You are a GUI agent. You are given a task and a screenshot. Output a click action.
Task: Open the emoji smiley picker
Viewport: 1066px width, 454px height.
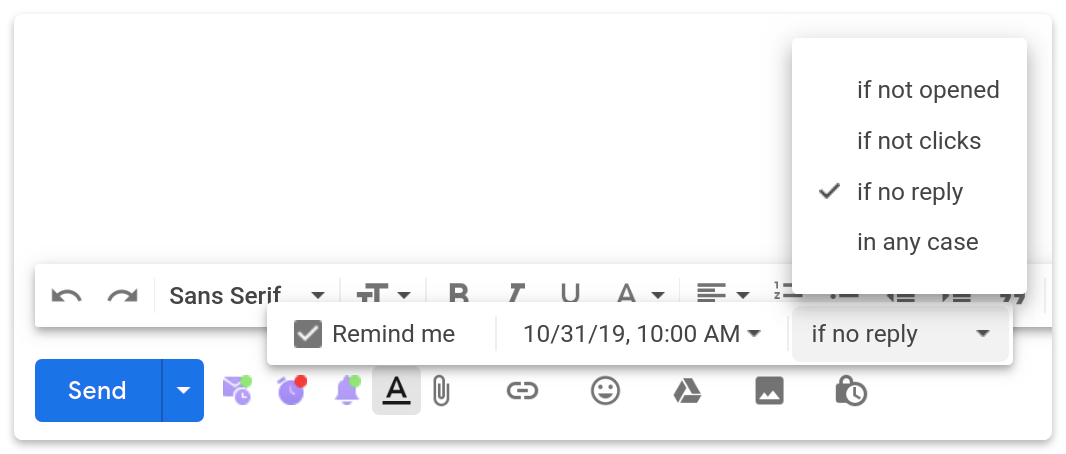tap(605, 391)
